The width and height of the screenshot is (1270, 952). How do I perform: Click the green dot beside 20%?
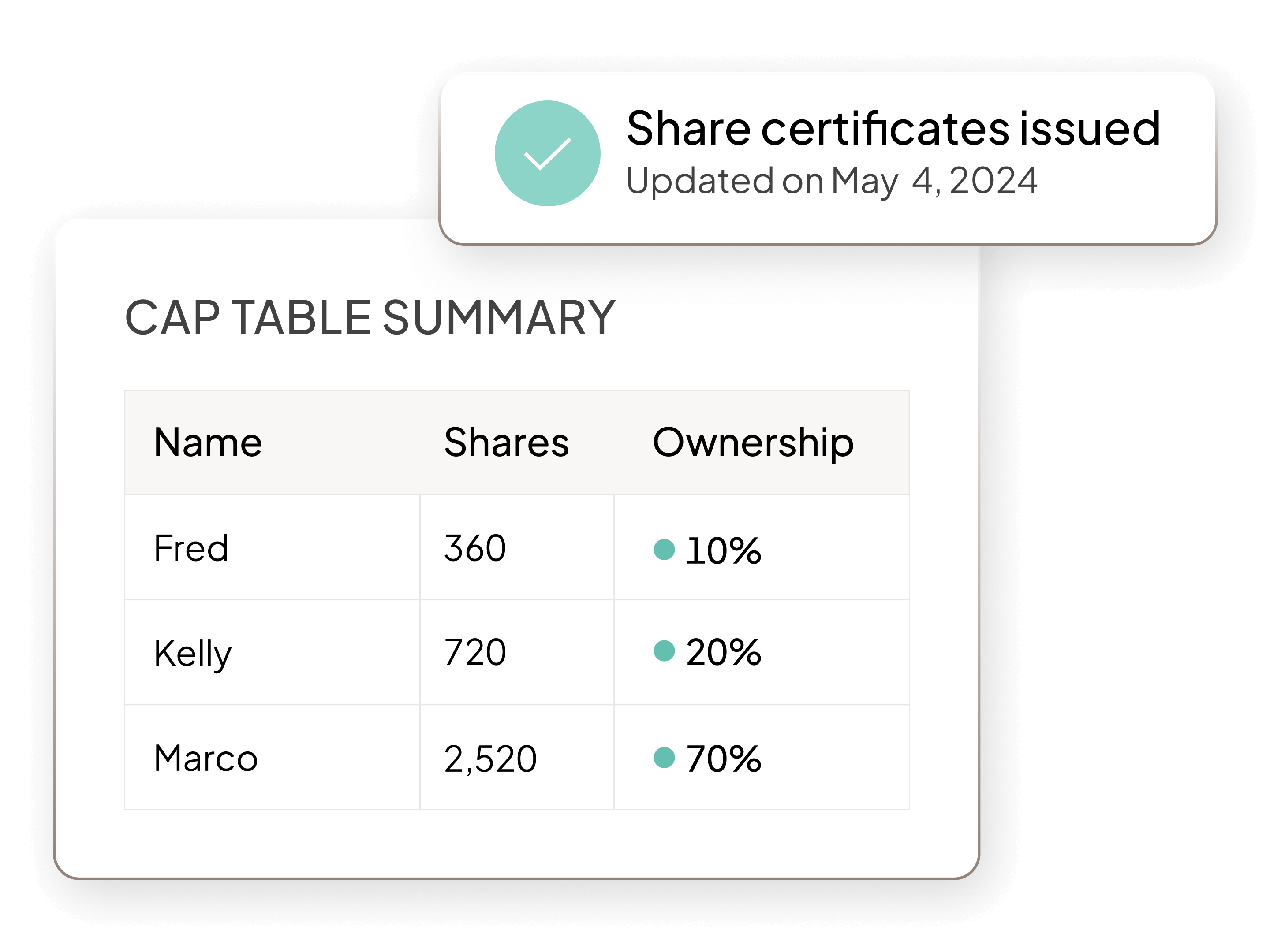pos(664,651)
